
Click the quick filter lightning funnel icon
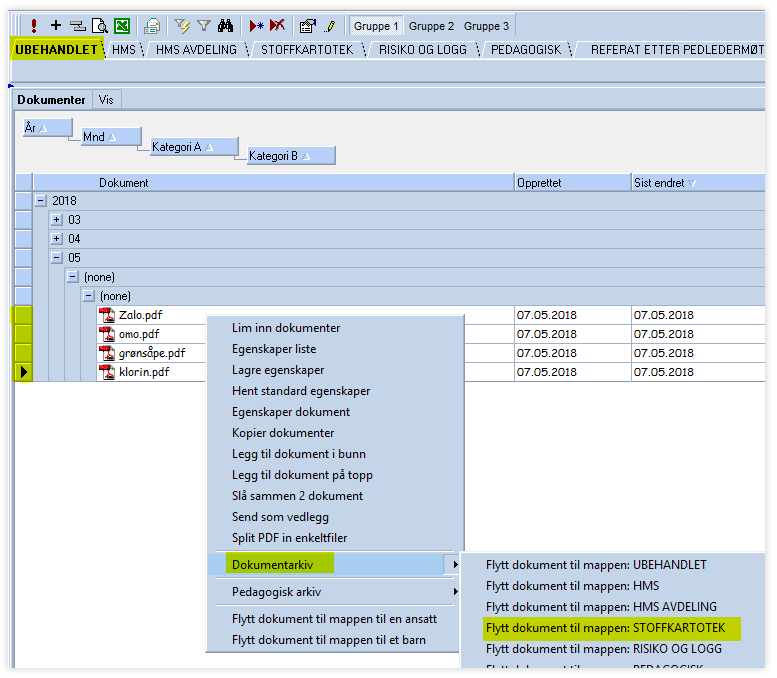pyautogui.click(x=182, y=25)
